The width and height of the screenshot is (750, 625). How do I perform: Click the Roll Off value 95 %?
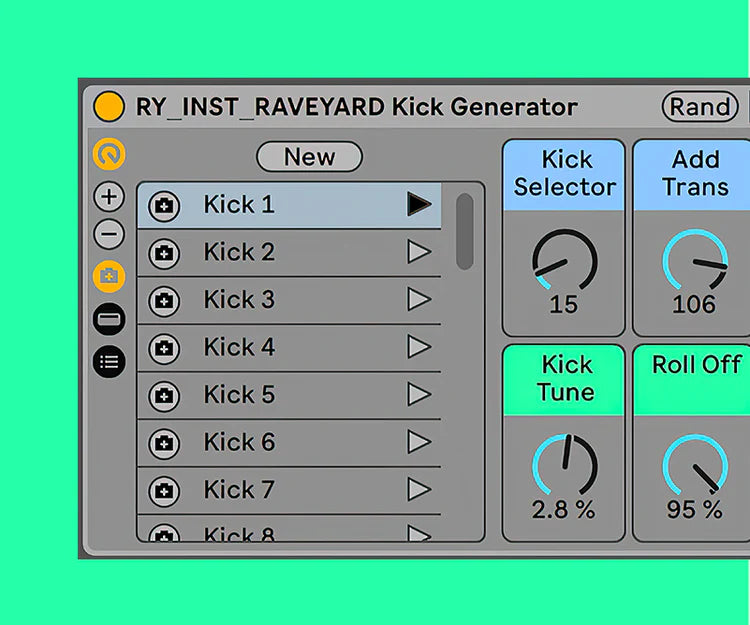(694, 510)
